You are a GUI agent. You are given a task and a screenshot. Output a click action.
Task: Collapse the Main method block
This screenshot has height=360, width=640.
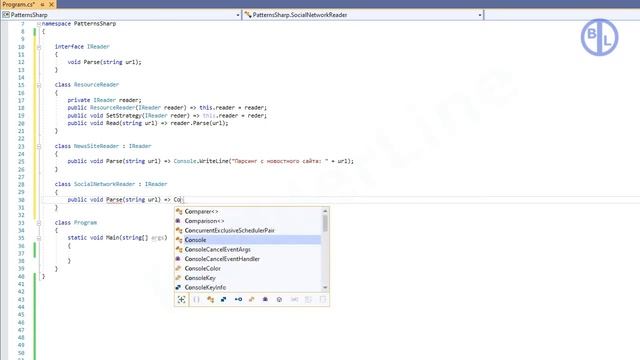[x=39, y=238]
